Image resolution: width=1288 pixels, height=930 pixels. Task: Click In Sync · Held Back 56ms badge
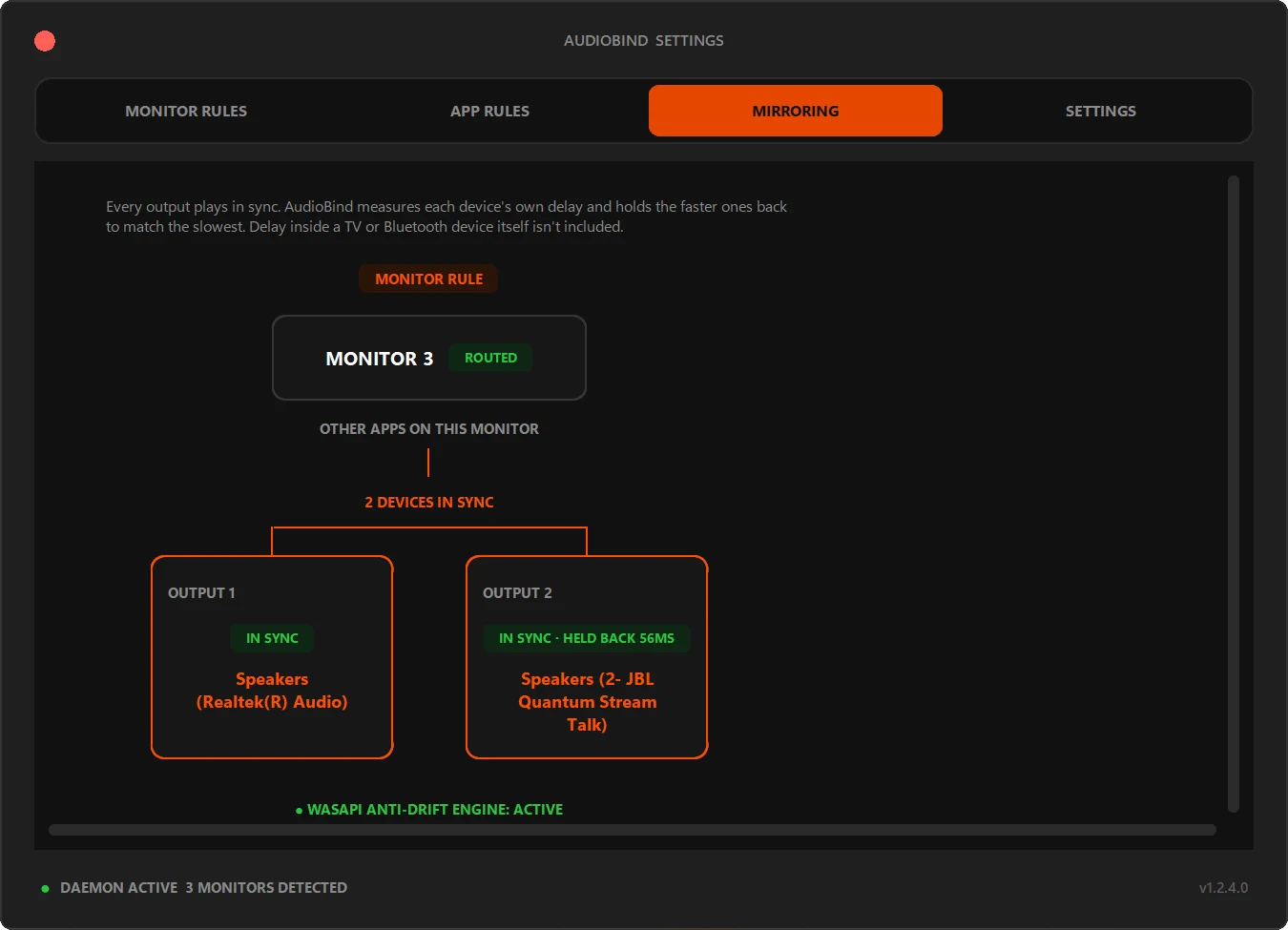(x=587, y=638)
